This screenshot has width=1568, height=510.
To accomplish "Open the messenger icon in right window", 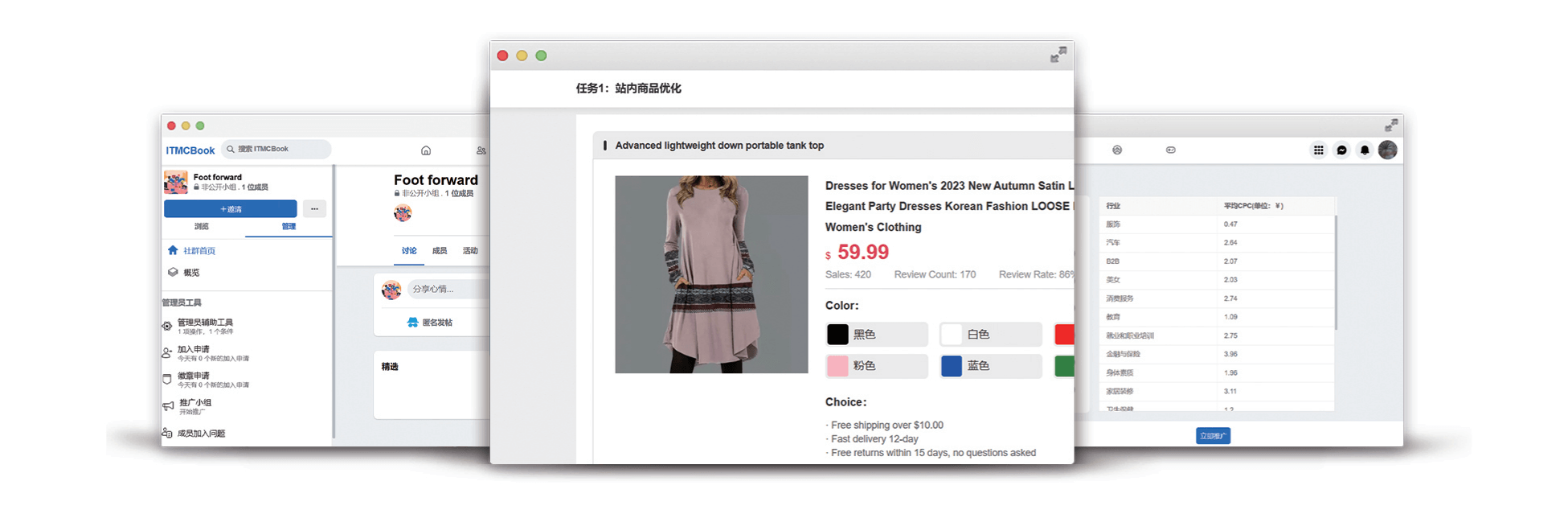I will point(1341,150).
